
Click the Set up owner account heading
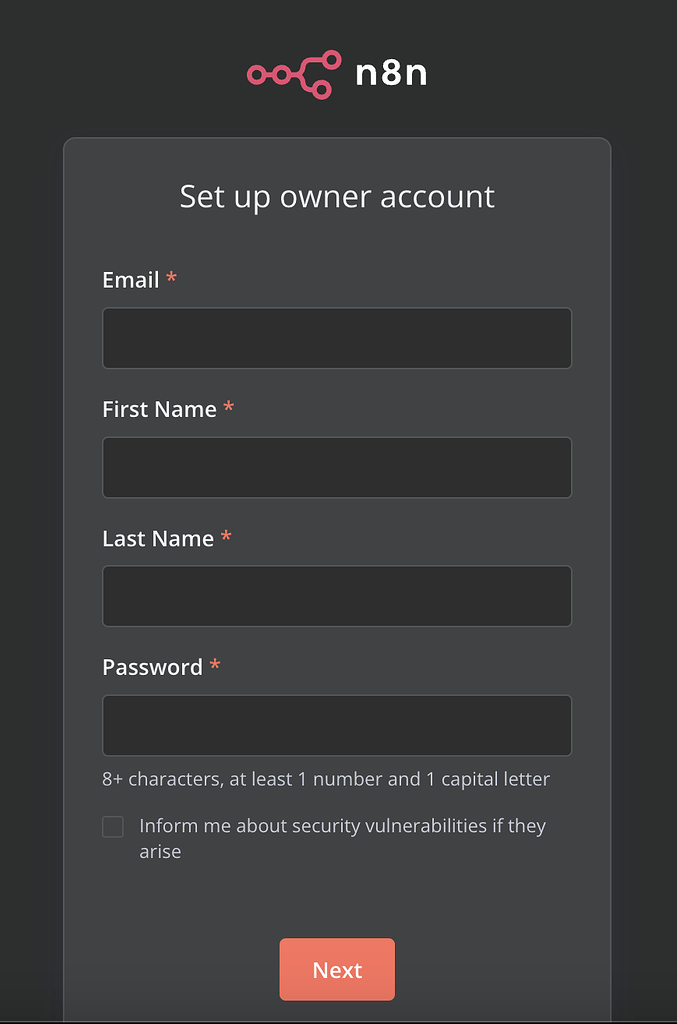point(337,196)
